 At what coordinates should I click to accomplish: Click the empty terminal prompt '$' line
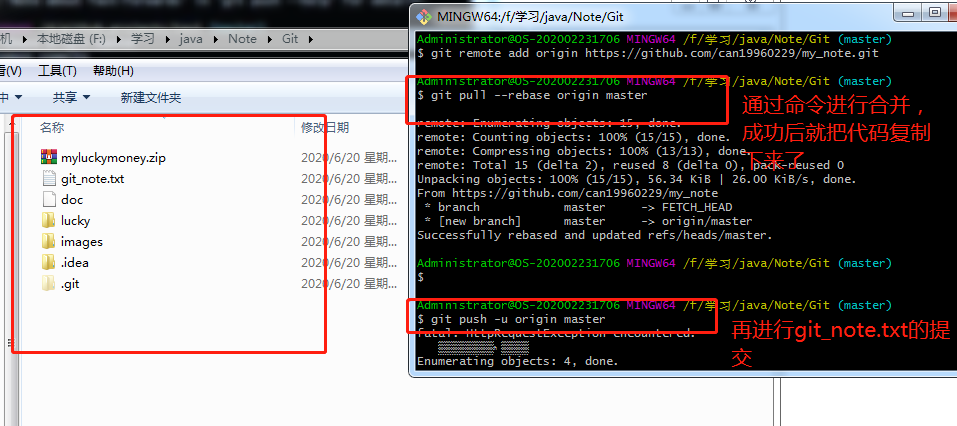click(x=421, y=277)
